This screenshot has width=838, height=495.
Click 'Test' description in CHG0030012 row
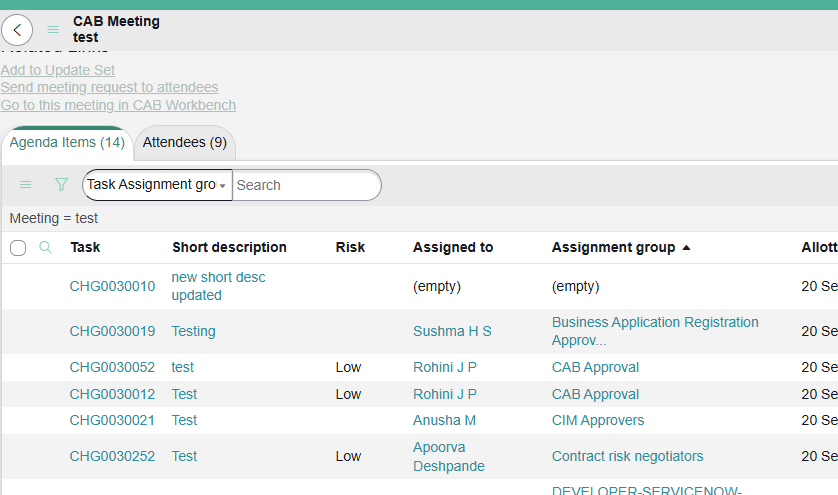pos(184,395)
